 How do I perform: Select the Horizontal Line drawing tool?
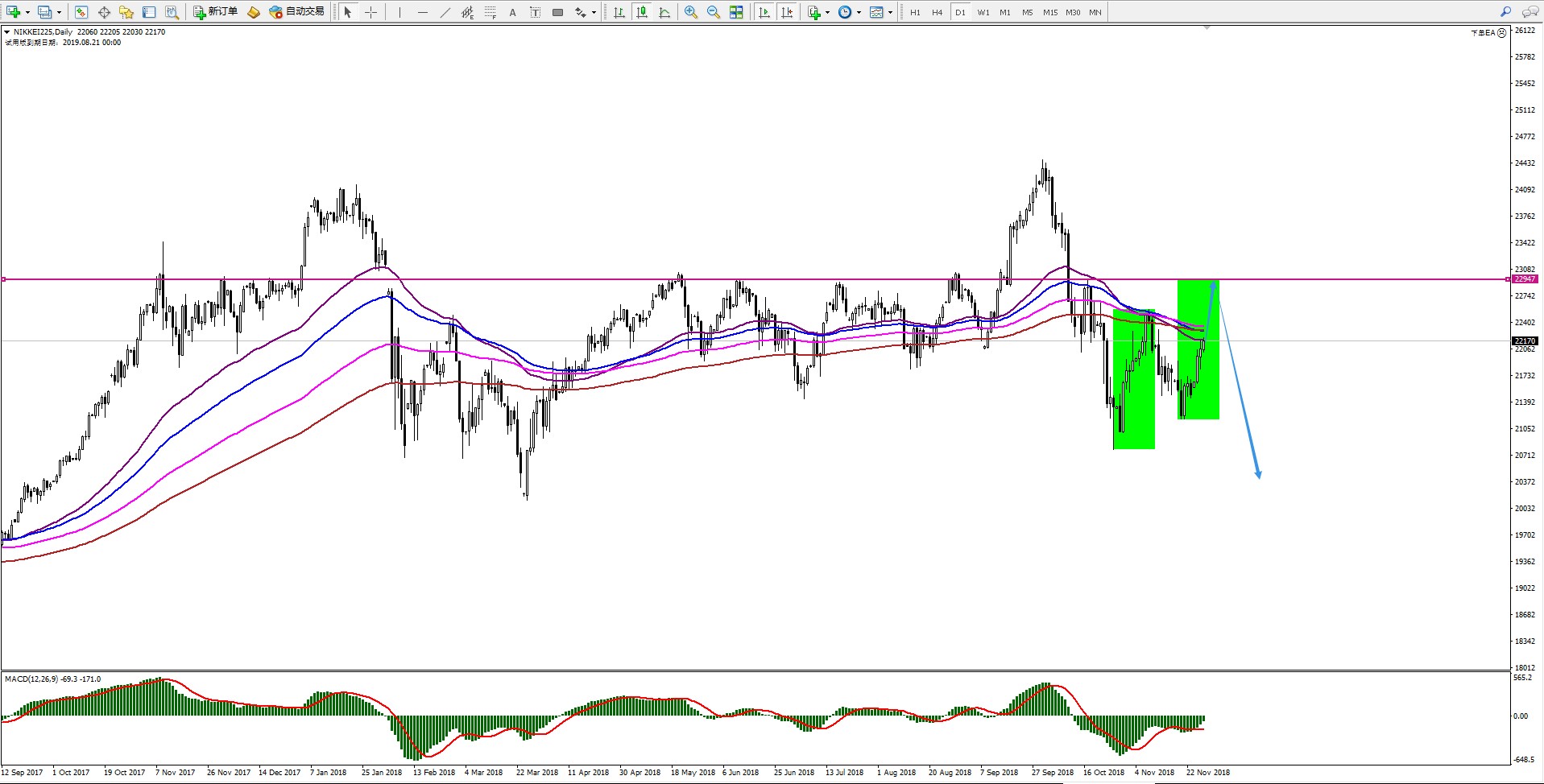pos(422,12)
